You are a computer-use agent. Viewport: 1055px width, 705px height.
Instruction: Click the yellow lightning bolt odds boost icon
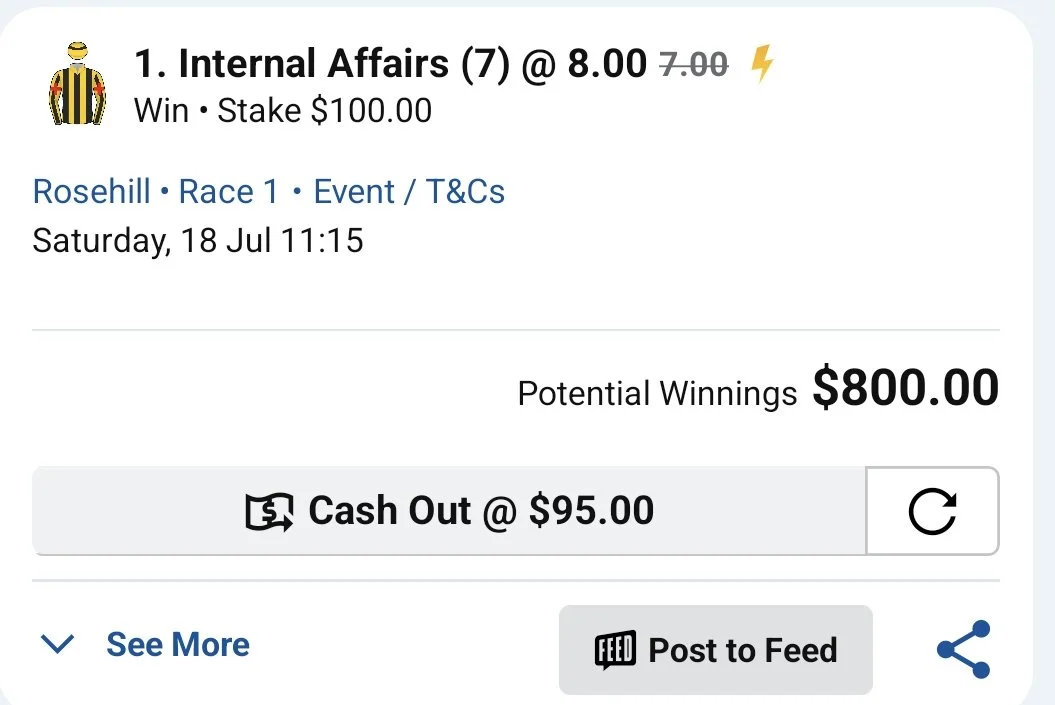pyautogui.click(x=762, y=63)
